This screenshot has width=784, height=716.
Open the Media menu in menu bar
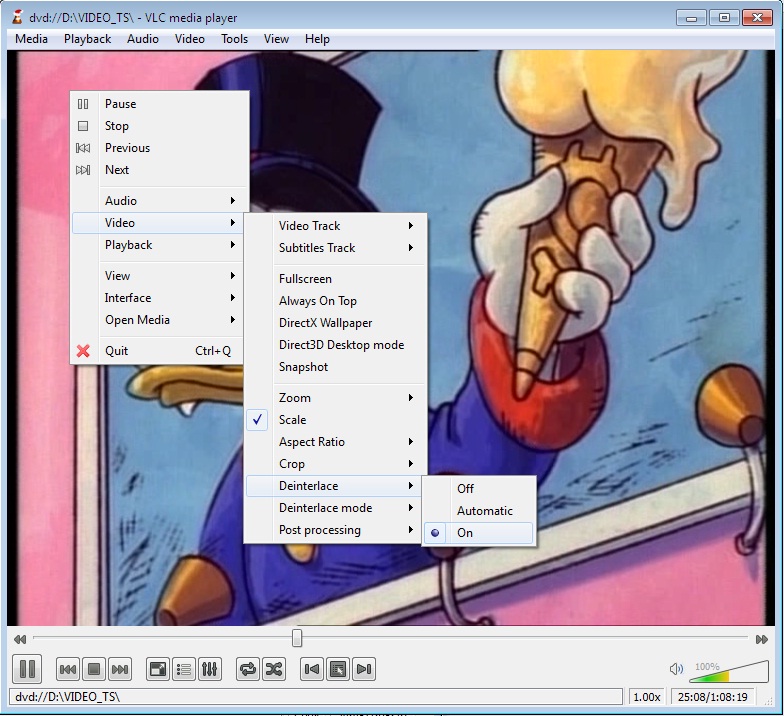tap(32, 39)
